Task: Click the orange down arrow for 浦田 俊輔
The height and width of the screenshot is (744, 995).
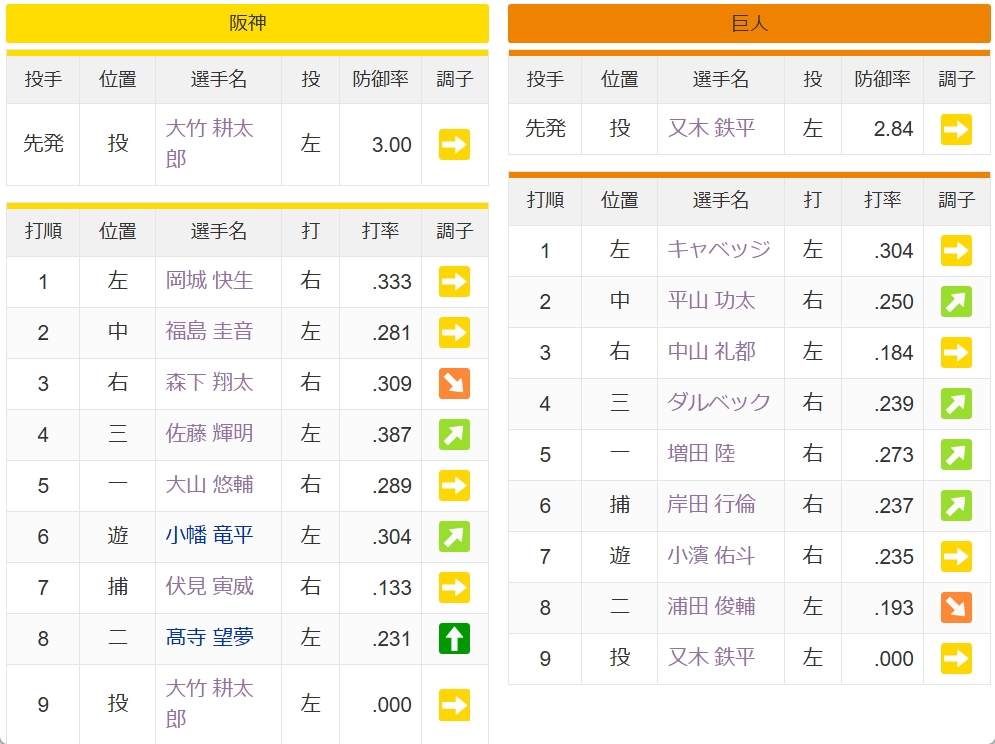Action: coord(956,608)
